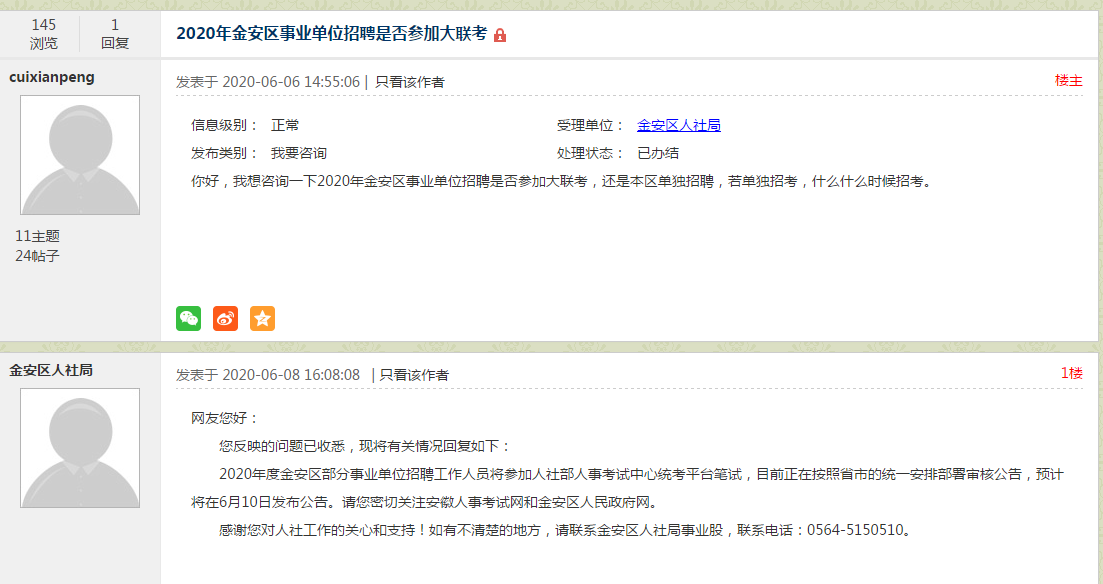Click 金安区人社局's avatar image
The width and height of the screenshot is (1103, 584).
(80, 448)
